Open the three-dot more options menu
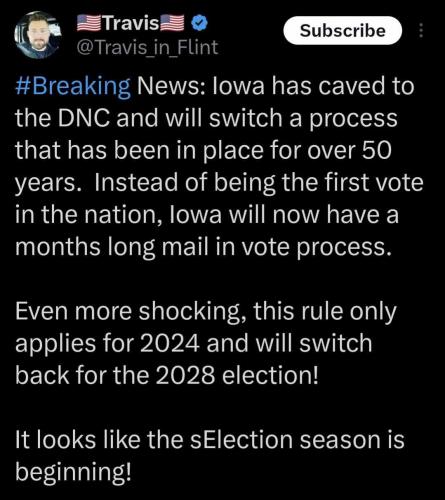This screenshot has width=445, height=500. click(x=421, y=30)
